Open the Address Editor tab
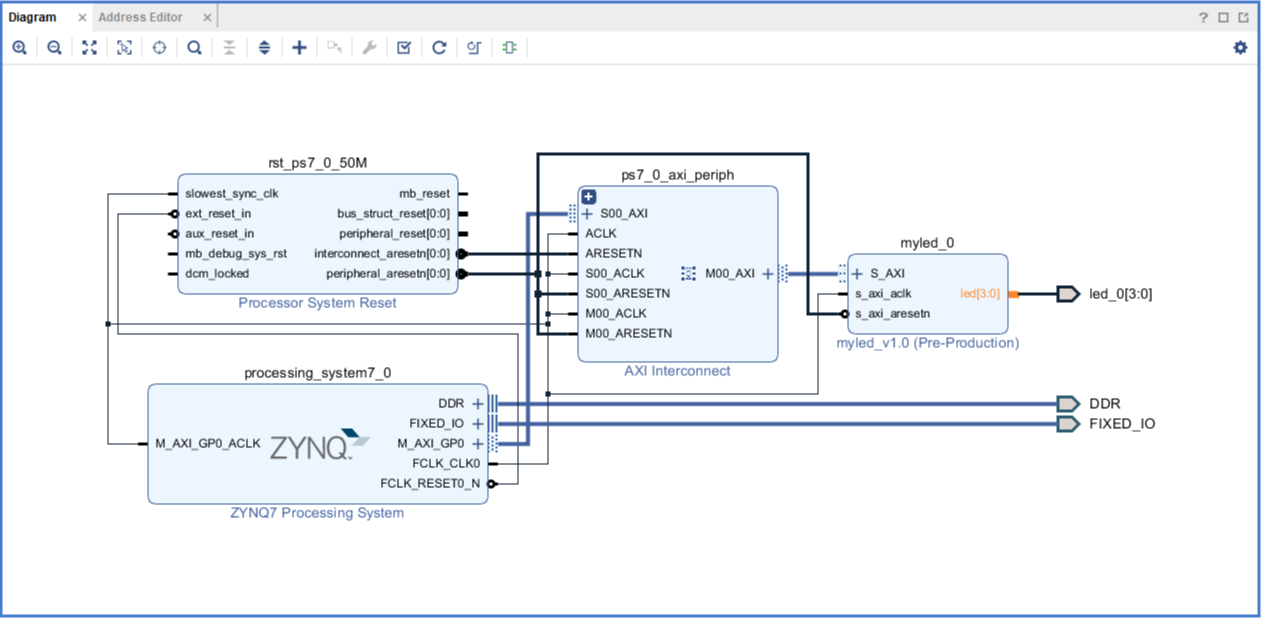The width and height of the screenshot is (1263, 619). 140,17
